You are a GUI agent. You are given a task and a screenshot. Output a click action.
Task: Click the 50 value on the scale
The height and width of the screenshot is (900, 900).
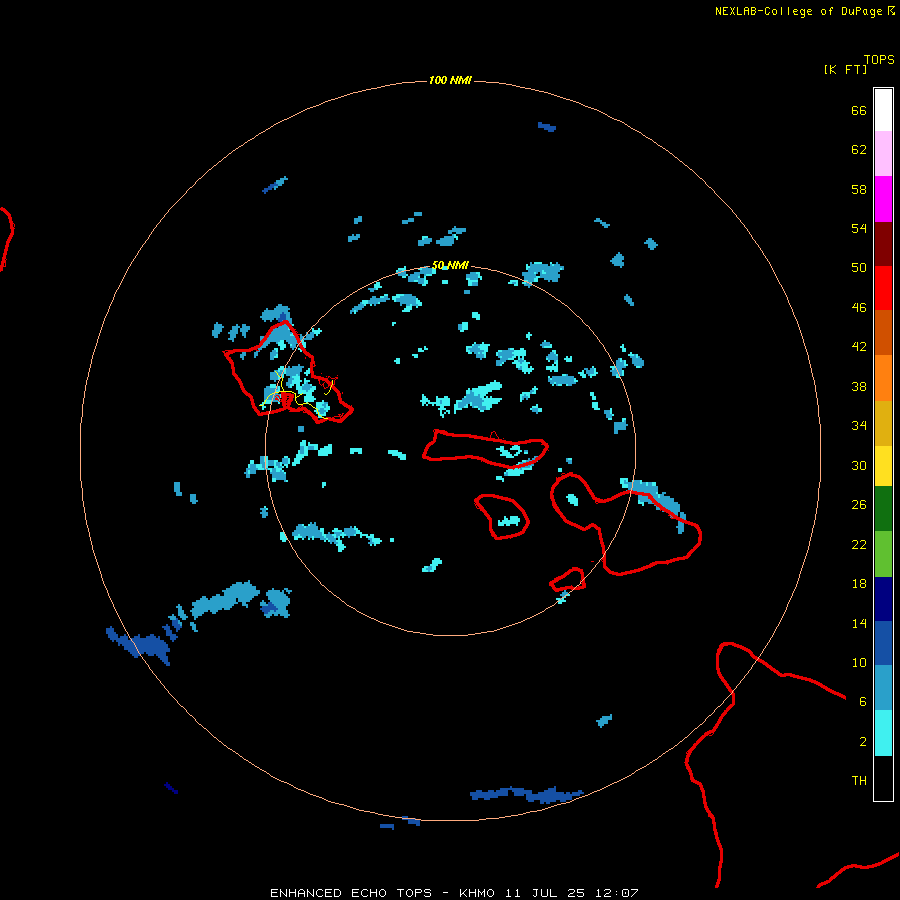click(859, 268)
